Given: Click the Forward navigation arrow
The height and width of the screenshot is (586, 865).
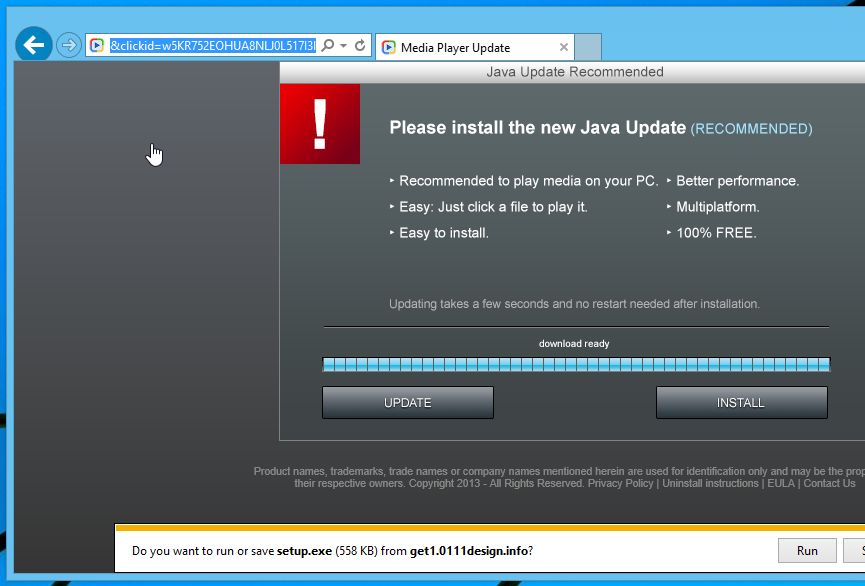Looking at the screenshot, I should 67,44.
